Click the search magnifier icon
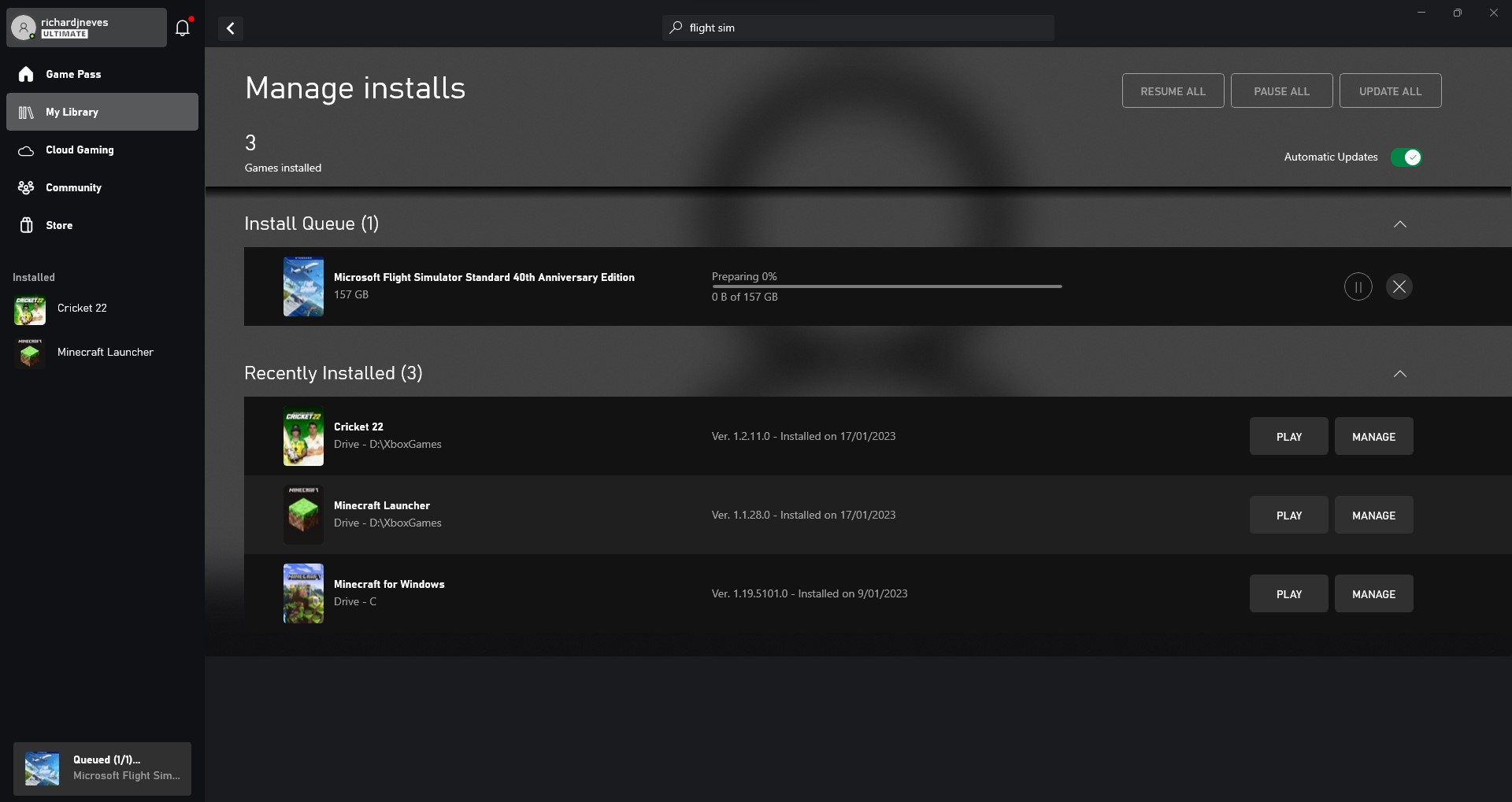 pyautogui.click(x=676, y=28)
